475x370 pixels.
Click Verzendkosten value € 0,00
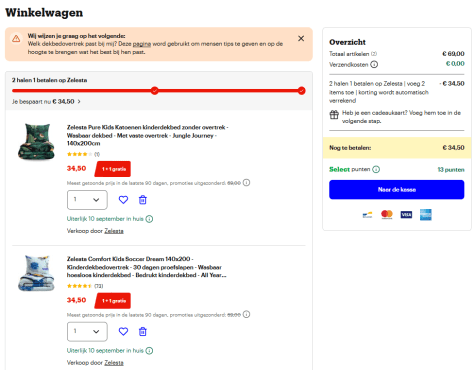[455, 64]
